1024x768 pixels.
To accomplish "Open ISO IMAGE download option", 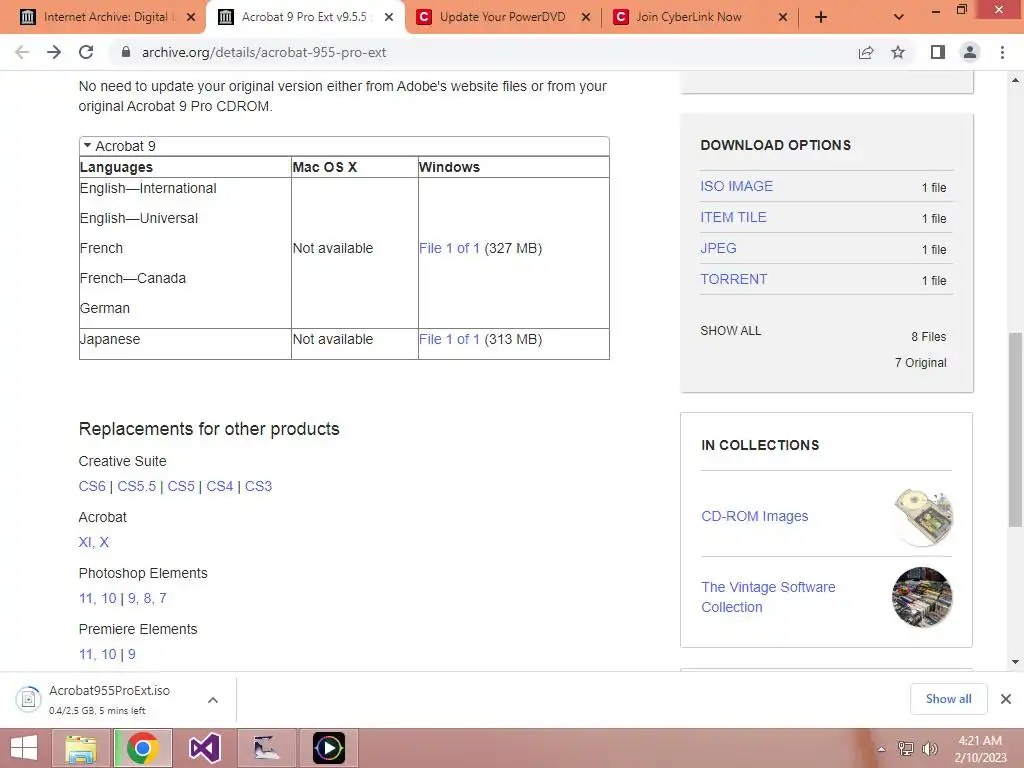I will pyautogui.click(x=737, y=186).
